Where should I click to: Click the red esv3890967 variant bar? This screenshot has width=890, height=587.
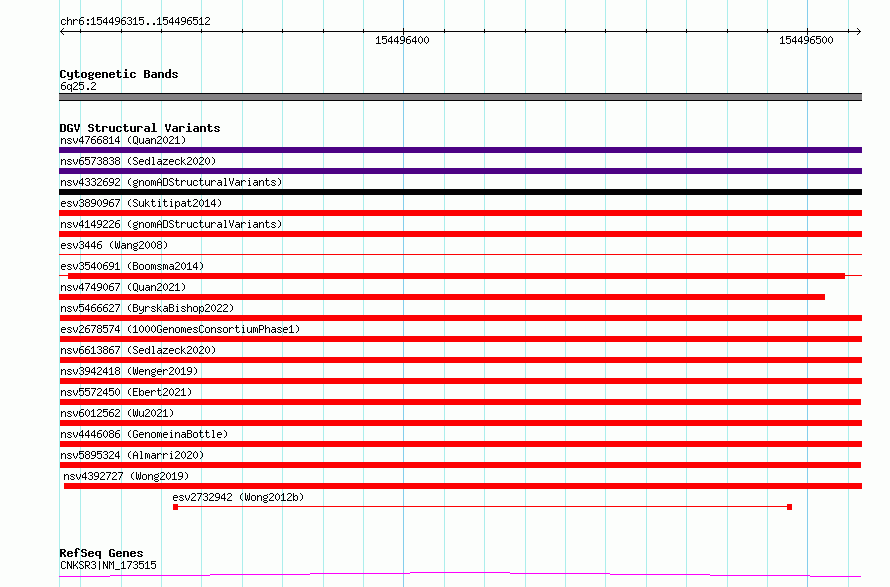coord(460,213)
